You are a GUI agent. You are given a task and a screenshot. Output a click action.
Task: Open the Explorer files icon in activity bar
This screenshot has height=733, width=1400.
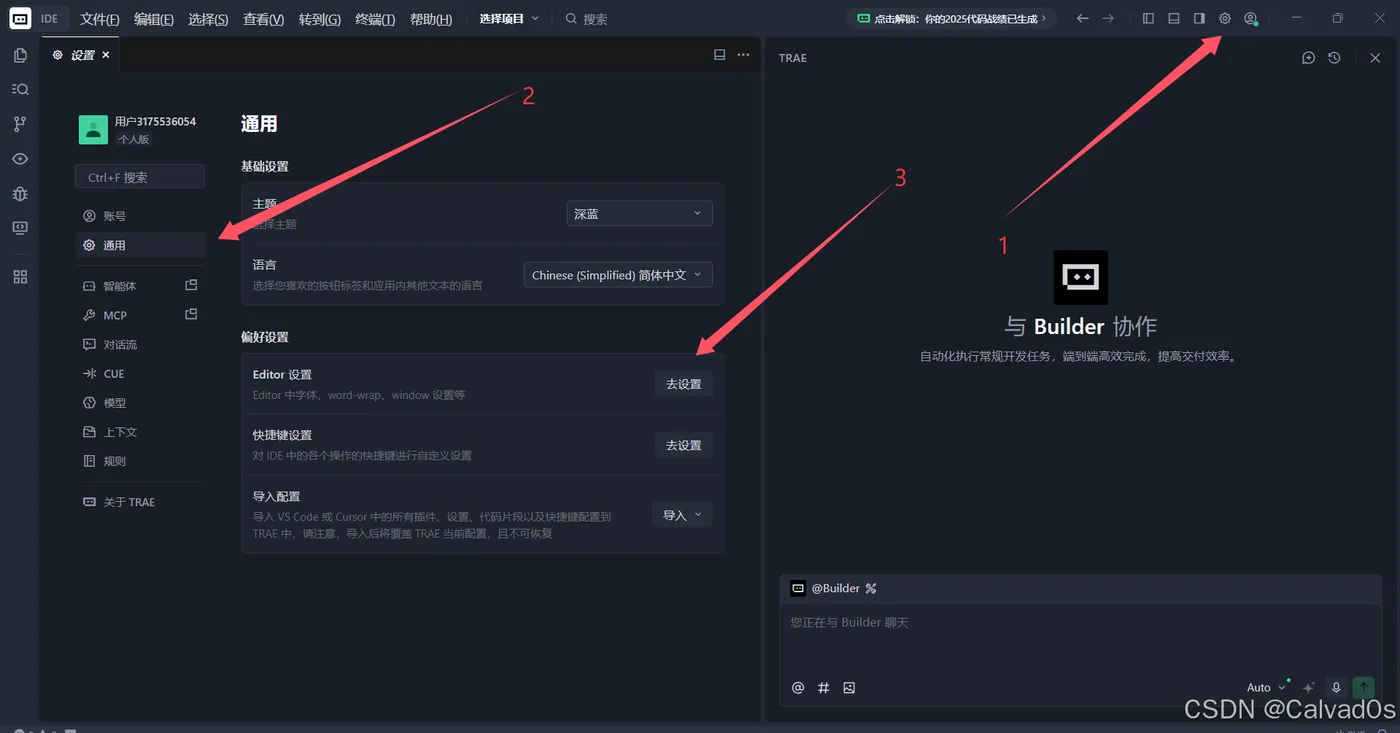pos(20,56)
